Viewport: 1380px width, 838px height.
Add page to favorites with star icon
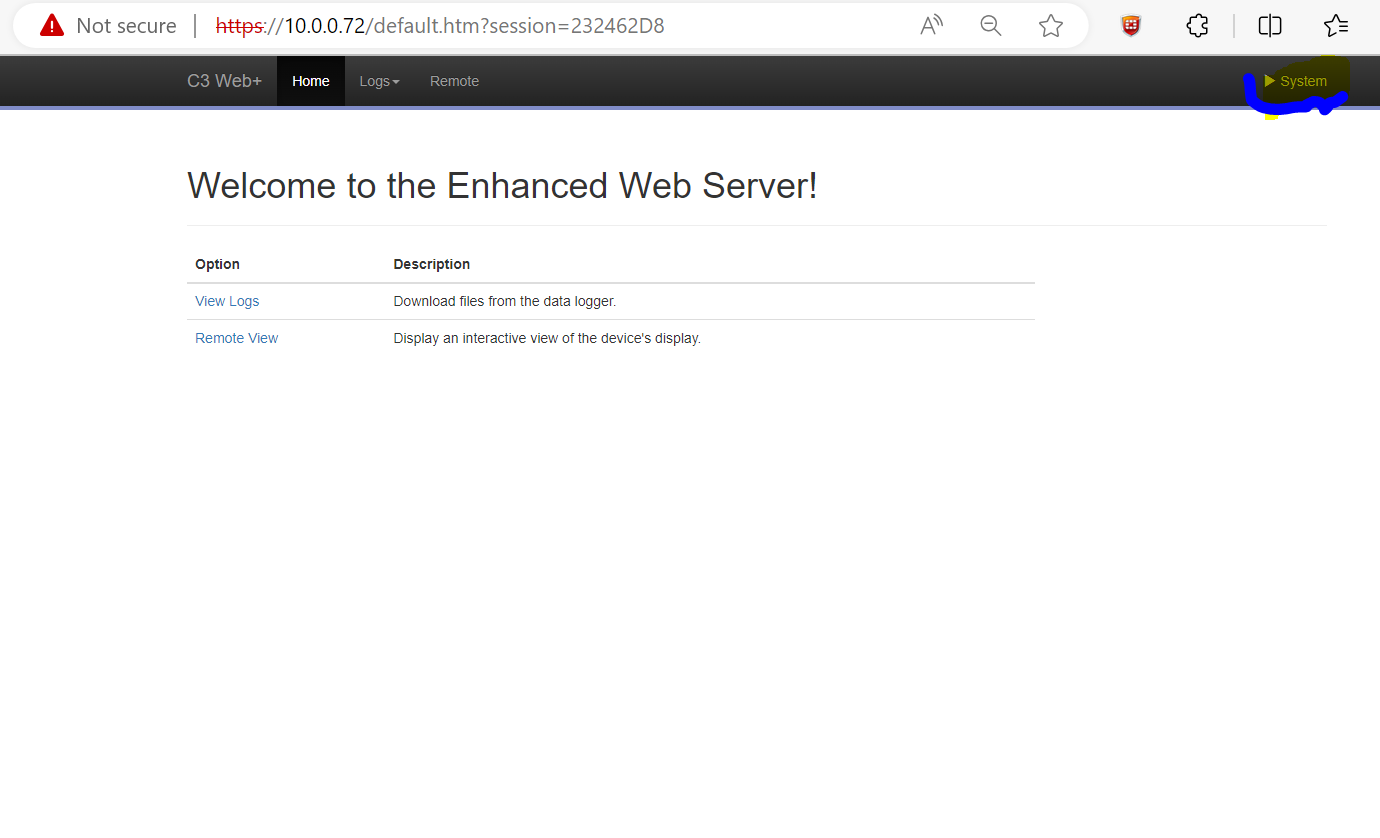(x=1051, y=26)
